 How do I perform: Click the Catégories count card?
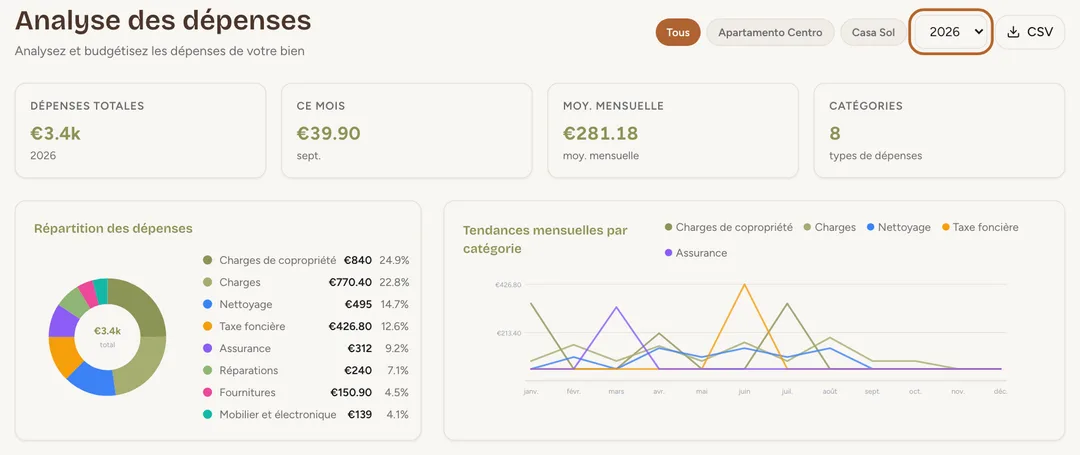[939, 131]
